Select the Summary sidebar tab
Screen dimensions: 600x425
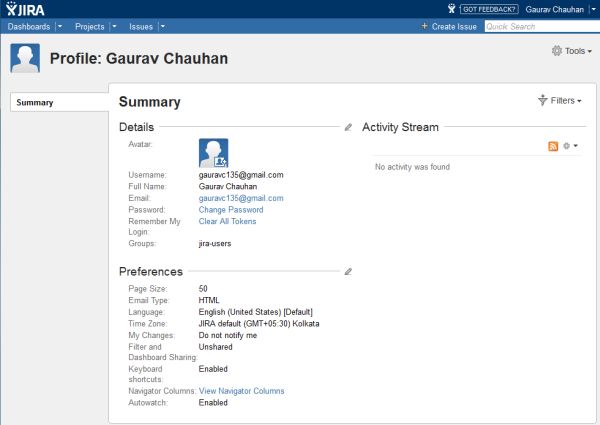pos(60,102)
